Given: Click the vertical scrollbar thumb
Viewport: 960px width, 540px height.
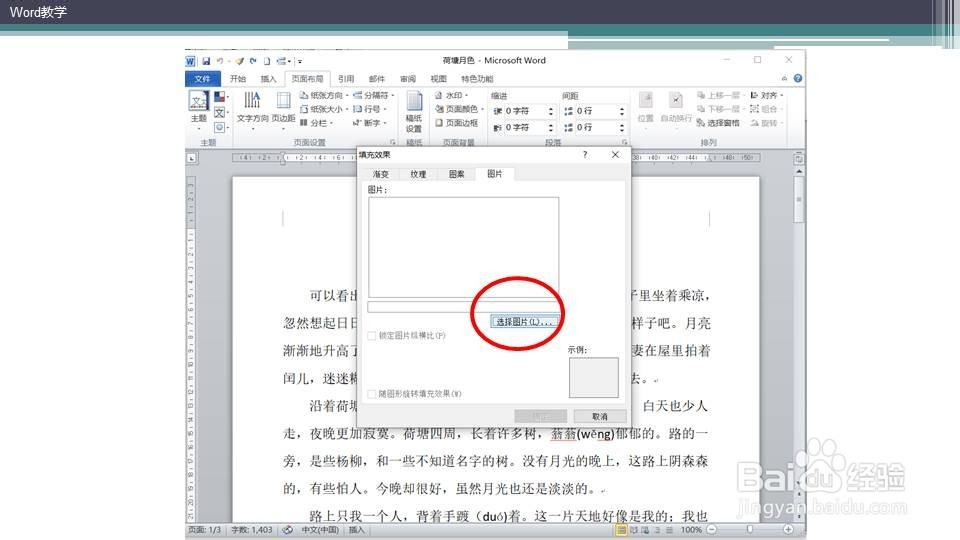Looking at the screenshot, I should pyautogui.click(x=798, y=200).
